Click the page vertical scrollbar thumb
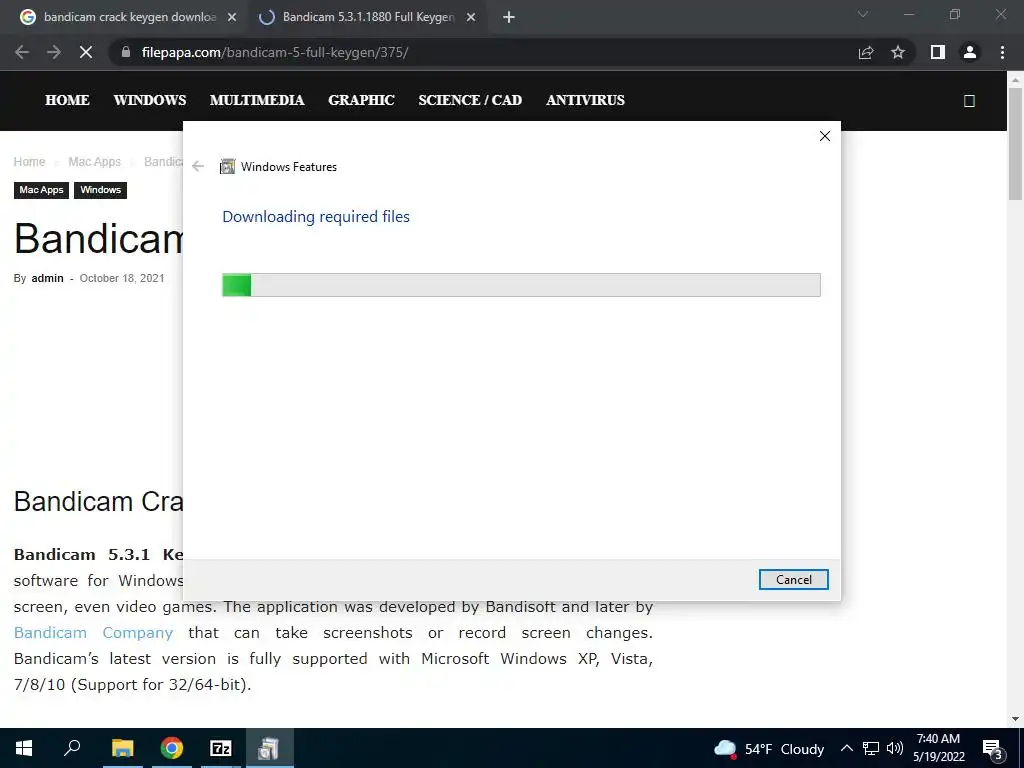 tap(1015, 144)
